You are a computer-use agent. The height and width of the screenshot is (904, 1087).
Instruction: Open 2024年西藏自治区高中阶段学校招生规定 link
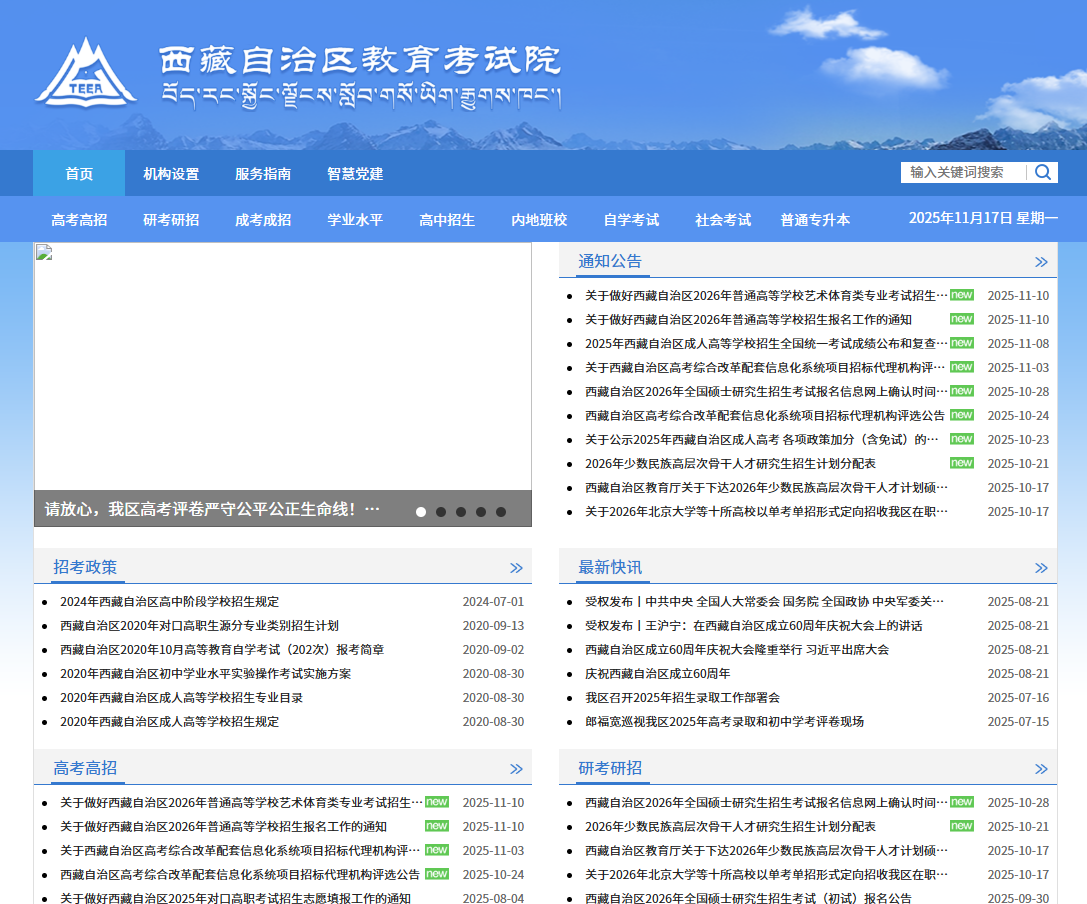pos(169,602)
